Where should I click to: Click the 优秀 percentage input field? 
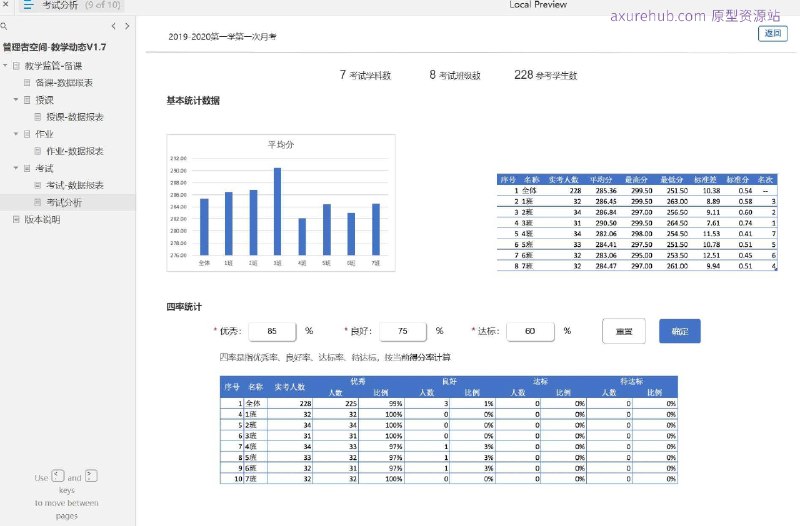(272, 332)
